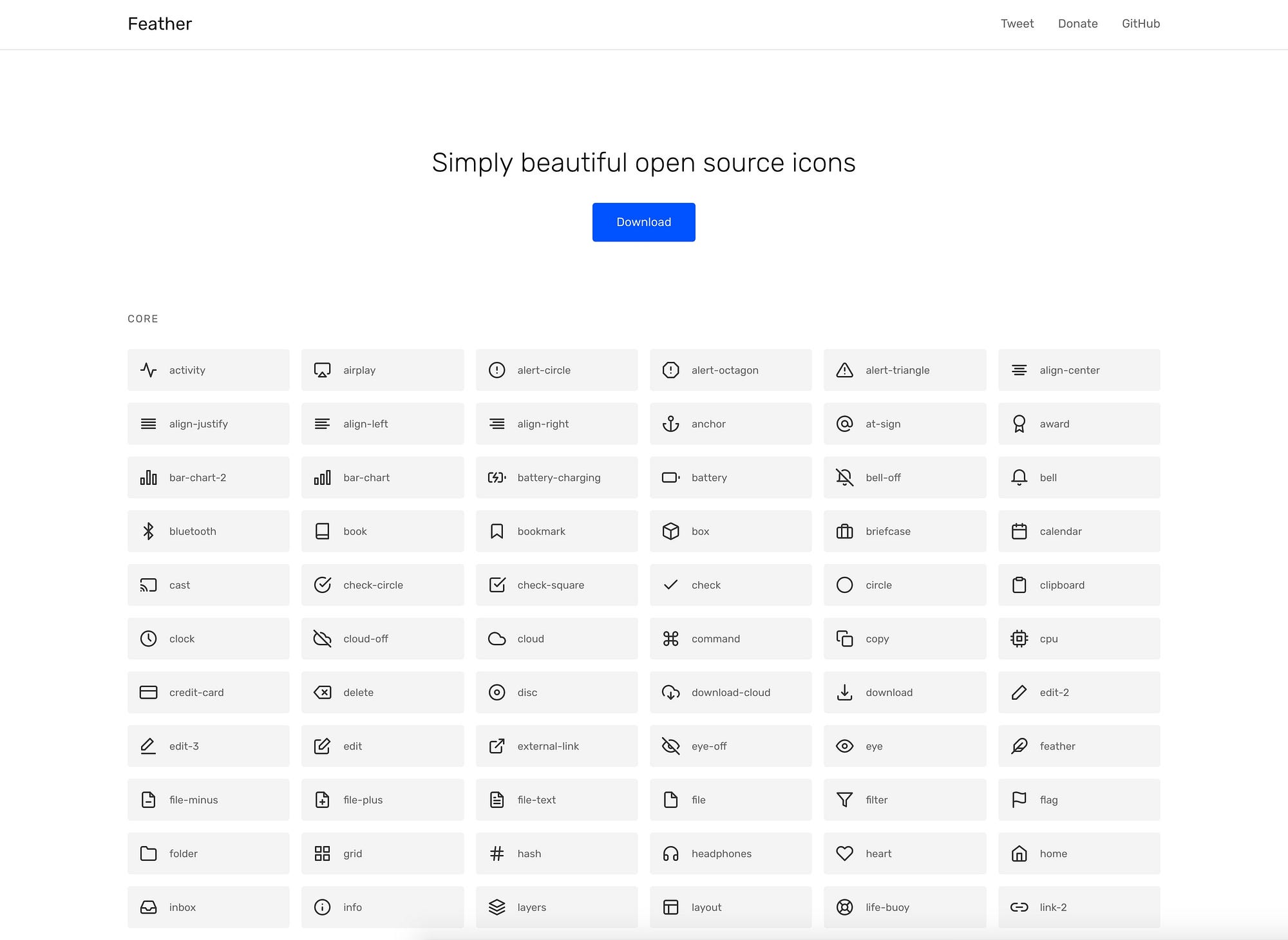Select the "folder" label
The width and height of the screenshot is (1288, 940).
(x=184, y=854)
